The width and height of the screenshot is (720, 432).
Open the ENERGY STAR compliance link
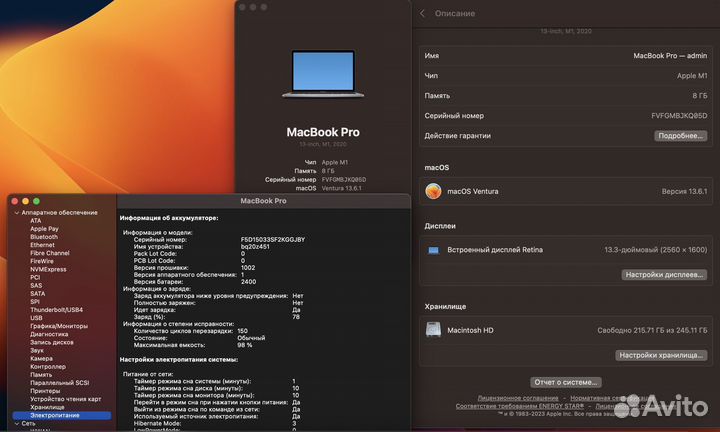(x=520, y=406)
